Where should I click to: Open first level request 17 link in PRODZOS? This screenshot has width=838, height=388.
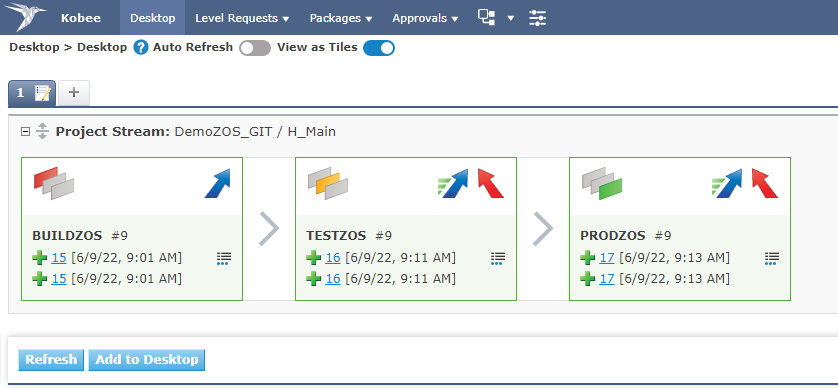607,258
